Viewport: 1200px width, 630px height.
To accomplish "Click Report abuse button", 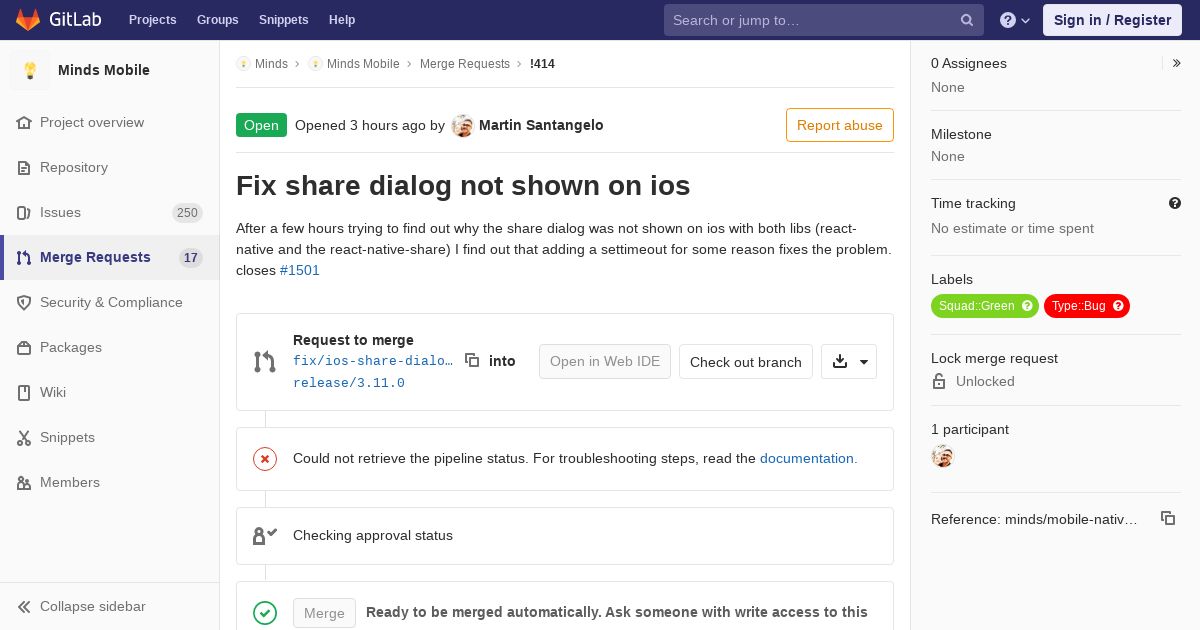I will [x=840, y=125].
